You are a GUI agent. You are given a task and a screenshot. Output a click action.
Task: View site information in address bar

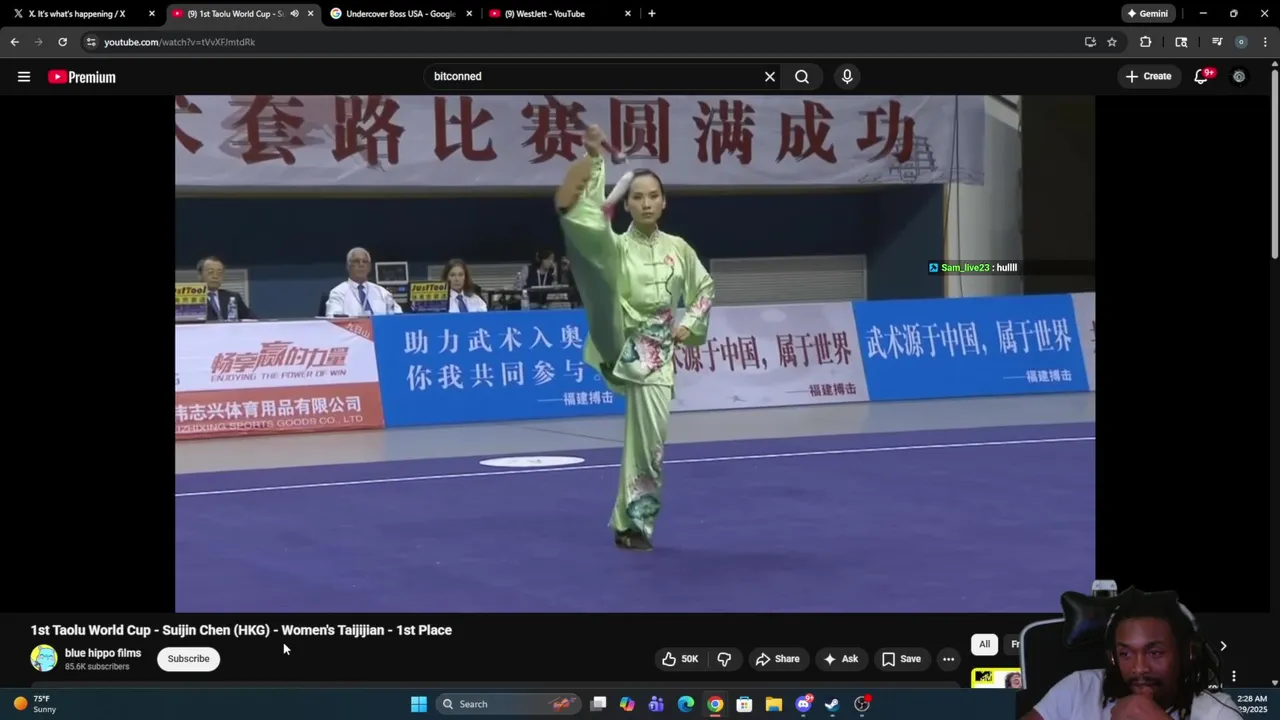91,42
